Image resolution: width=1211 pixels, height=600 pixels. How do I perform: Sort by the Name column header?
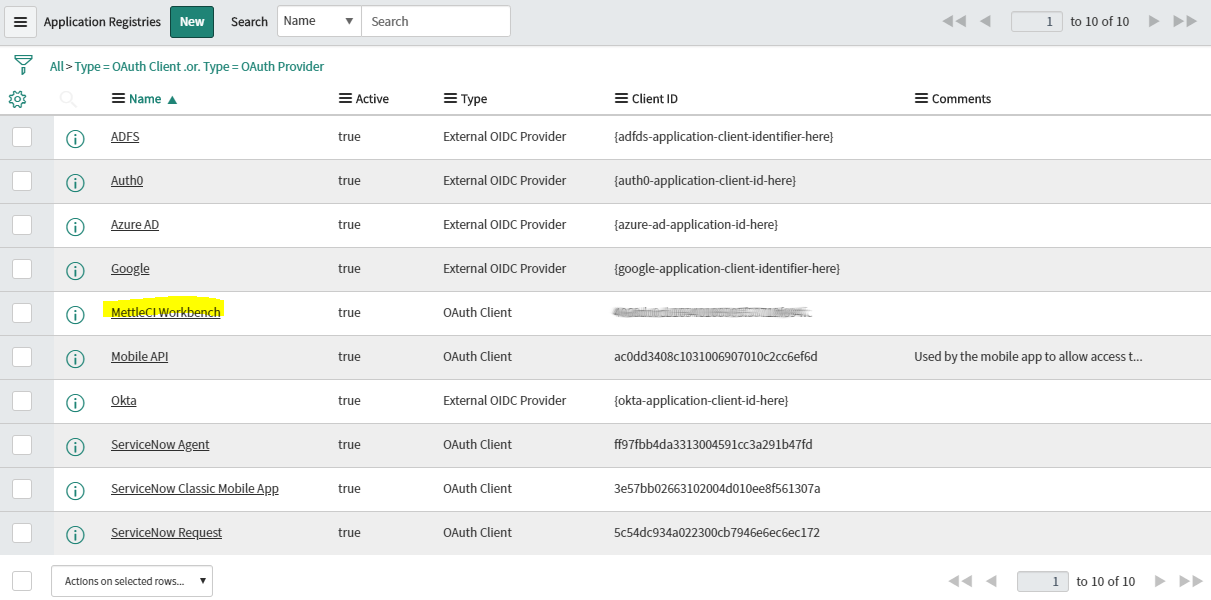point(145,99)
